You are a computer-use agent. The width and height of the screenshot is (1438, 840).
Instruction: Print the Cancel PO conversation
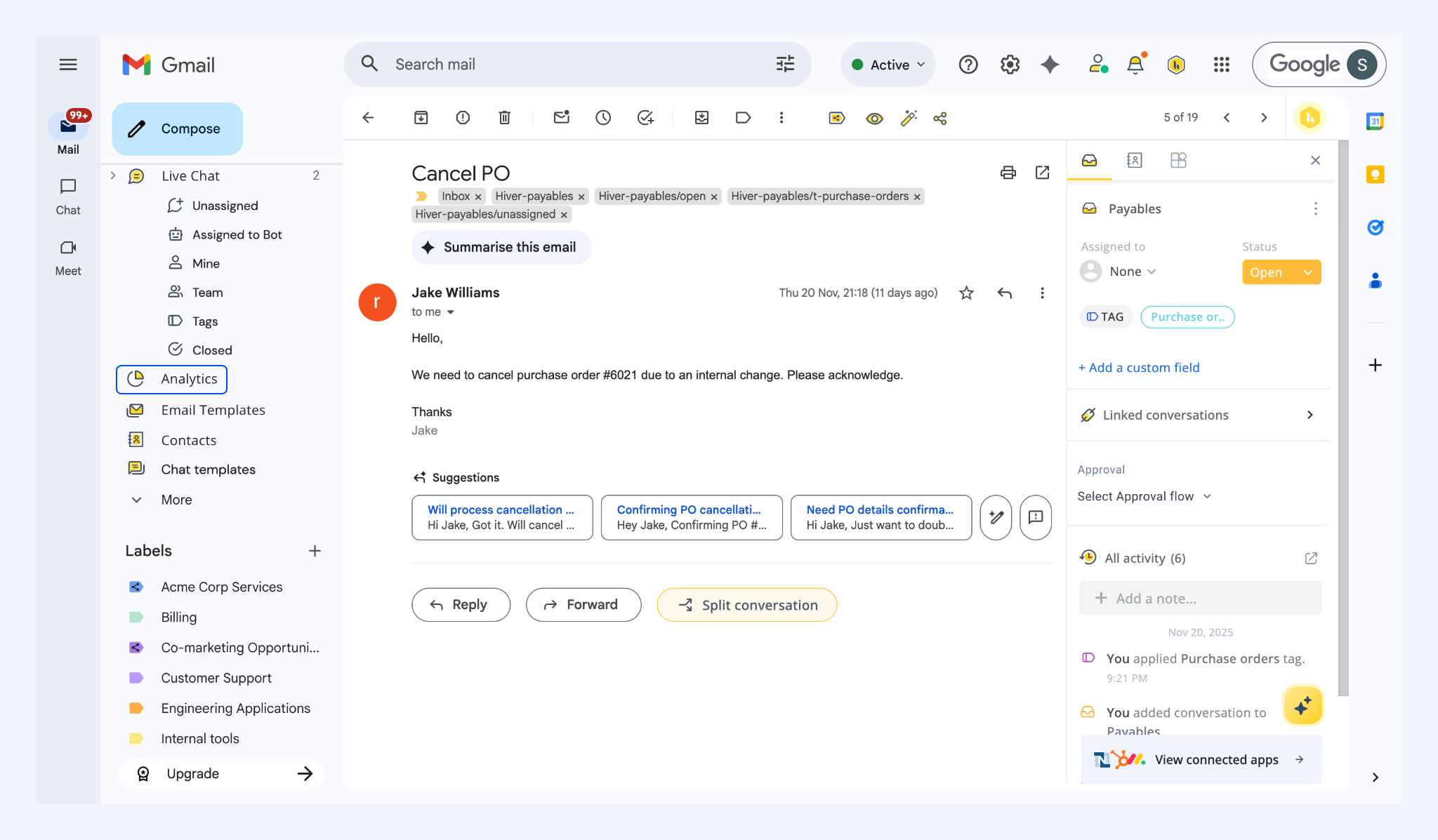pos(1008,173)
